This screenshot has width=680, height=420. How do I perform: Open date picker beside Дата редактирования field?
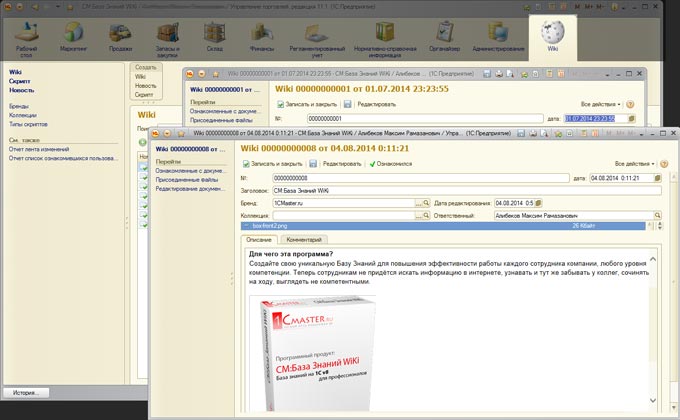tap(538, 203)
